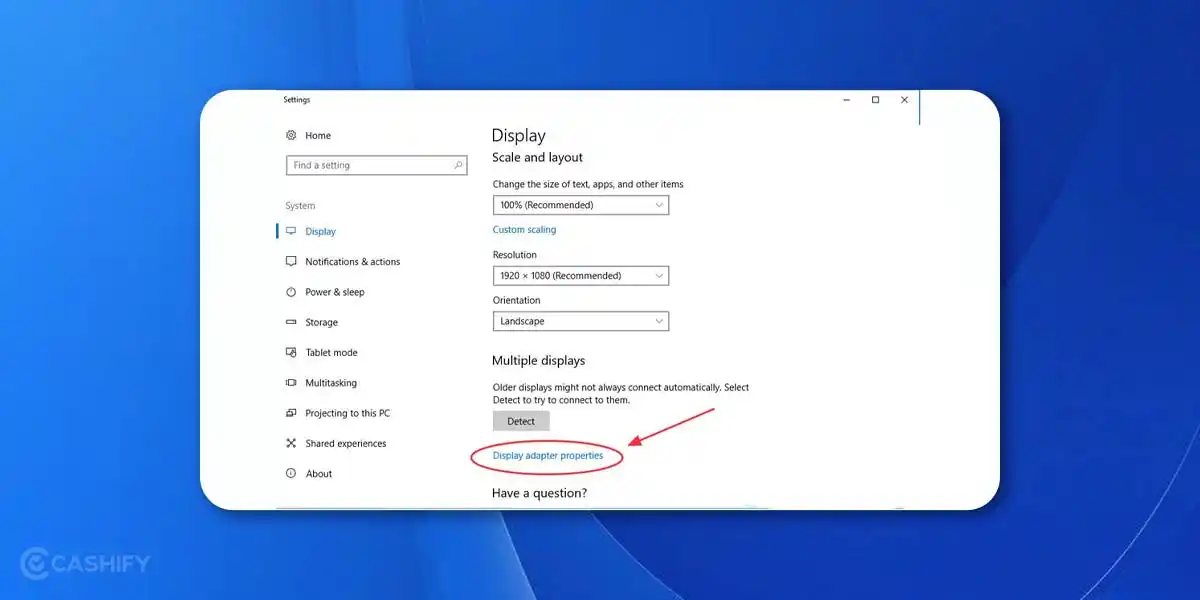Open the About page

[x=319, y=474]
